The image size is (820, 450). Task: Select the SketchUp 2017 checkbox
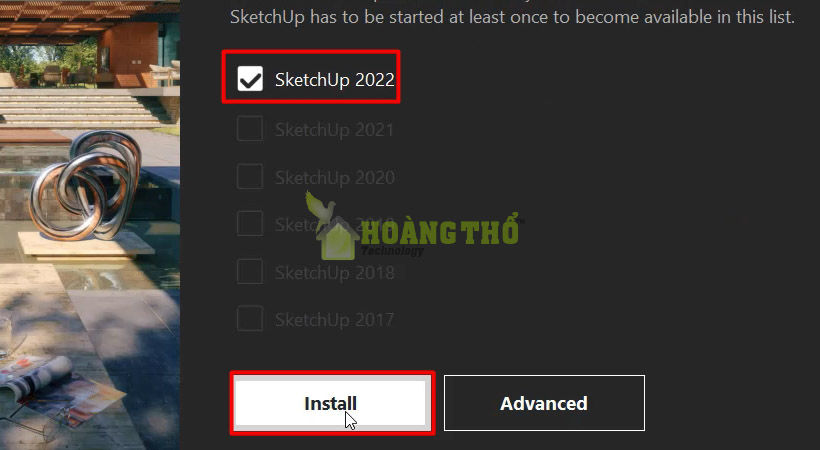click(x=250, y=318)
